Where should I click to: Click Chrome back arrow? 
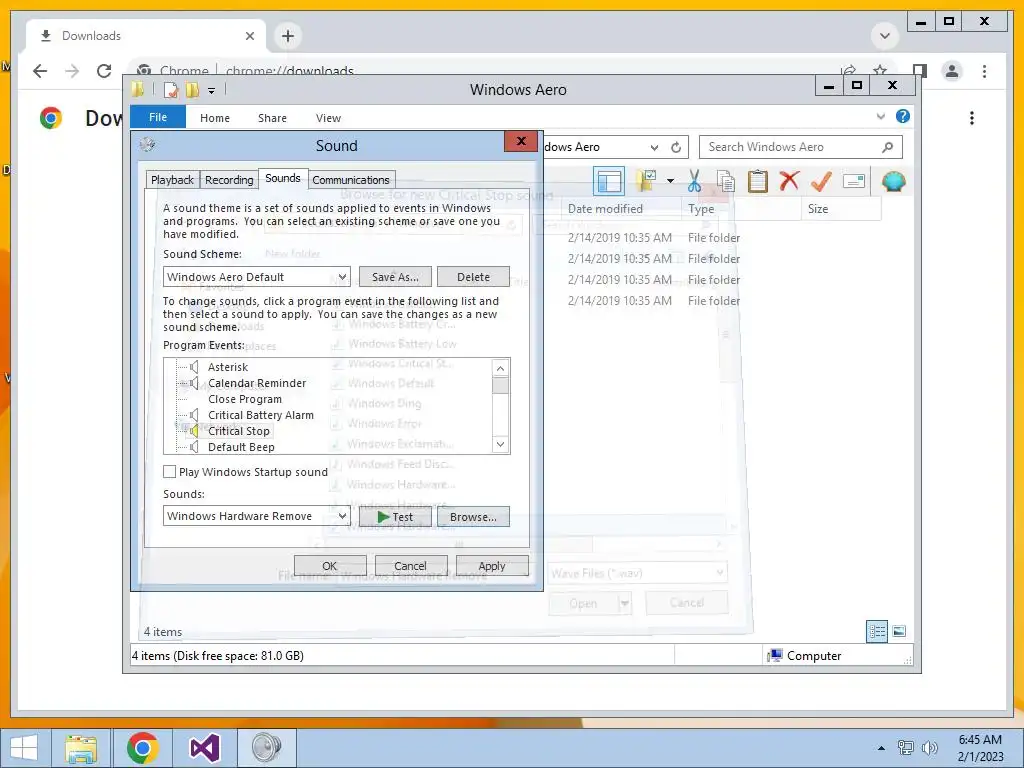(40, 71)
